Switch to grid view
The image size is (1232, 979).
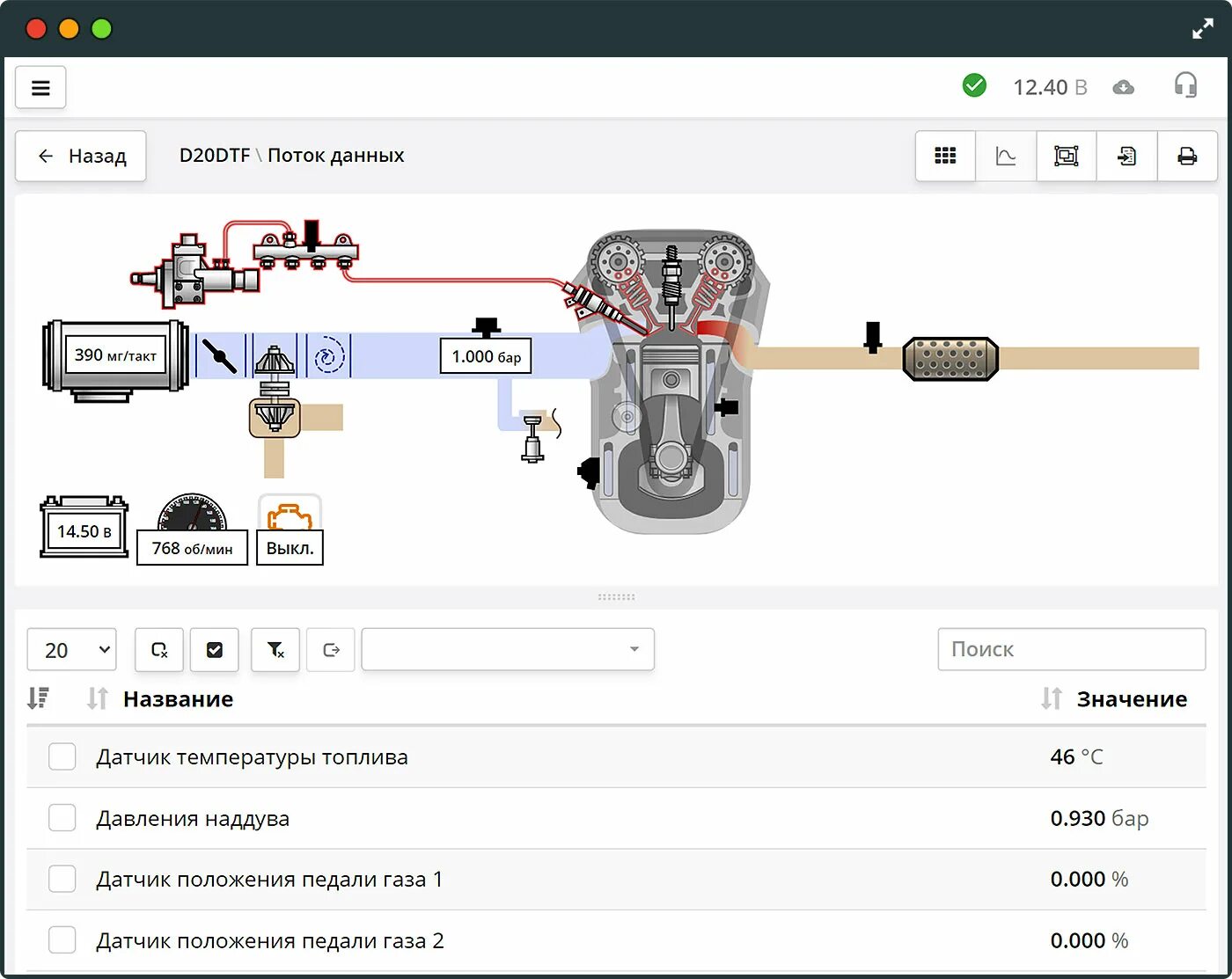pos(945,156)
